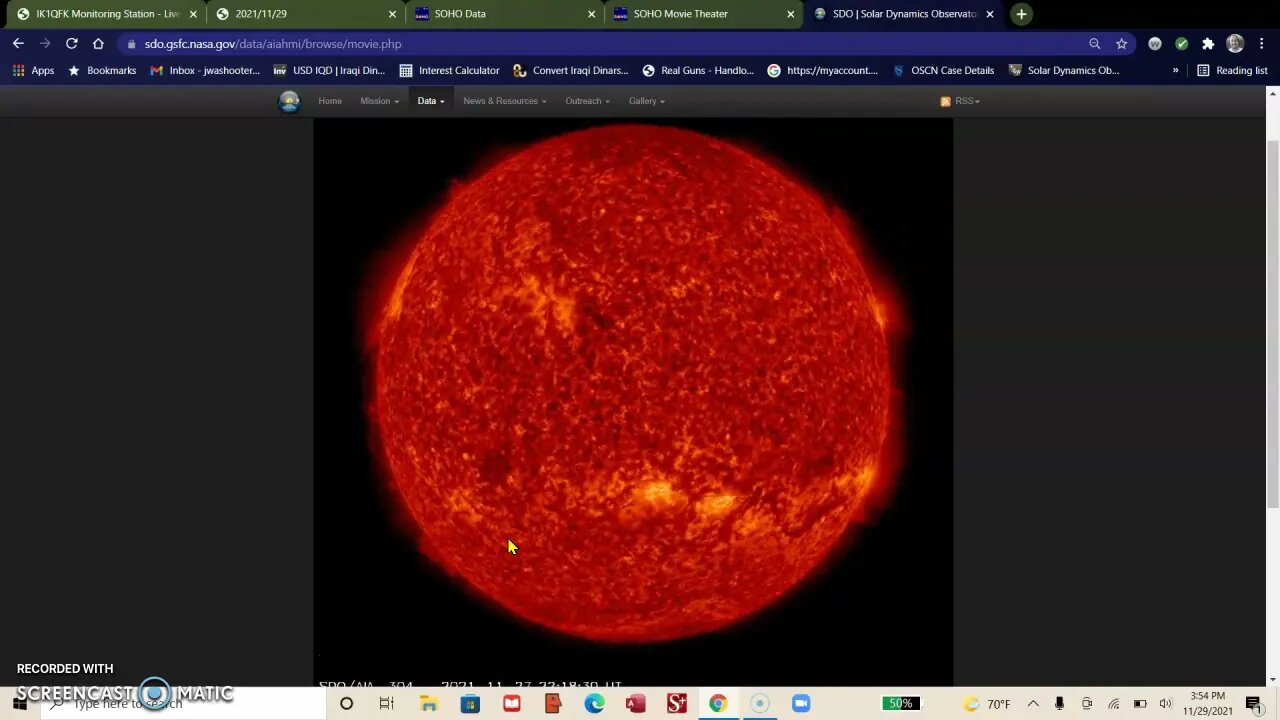This screenshot has width=1280, height=720.
Task: Open Task View in taskbar
Action: pos(387,704)
